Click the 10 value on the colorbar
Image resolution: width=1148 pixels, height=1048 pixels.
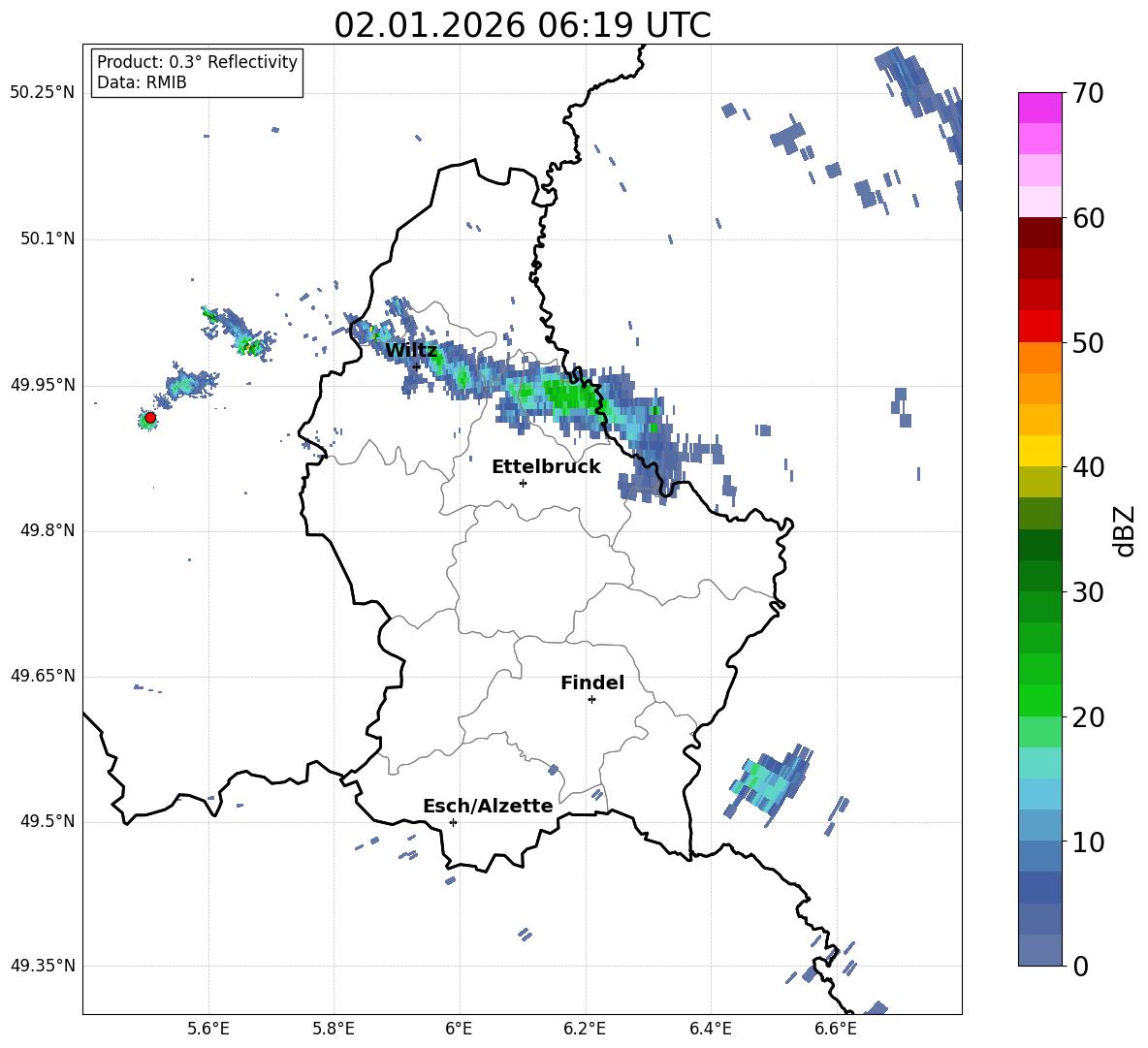point(1088,842)
